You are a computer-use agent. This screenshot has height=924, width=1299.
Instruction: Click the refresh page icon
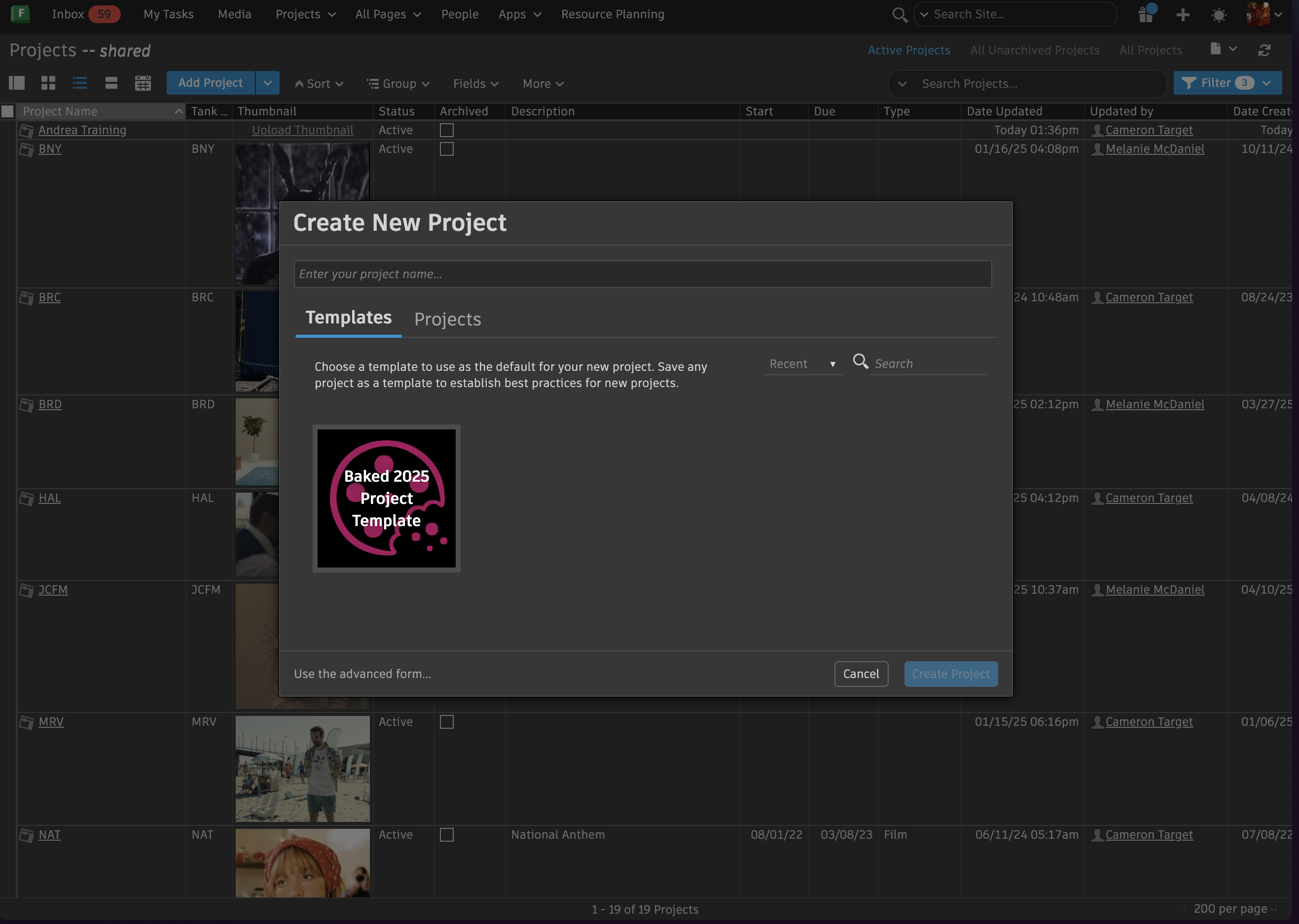[x=1264, y=50]
